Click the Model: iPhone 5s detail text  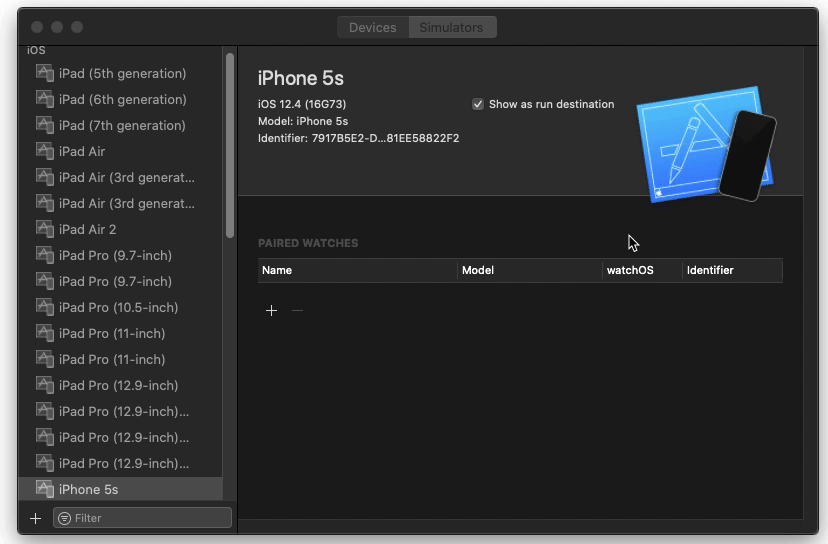point(303,121)
